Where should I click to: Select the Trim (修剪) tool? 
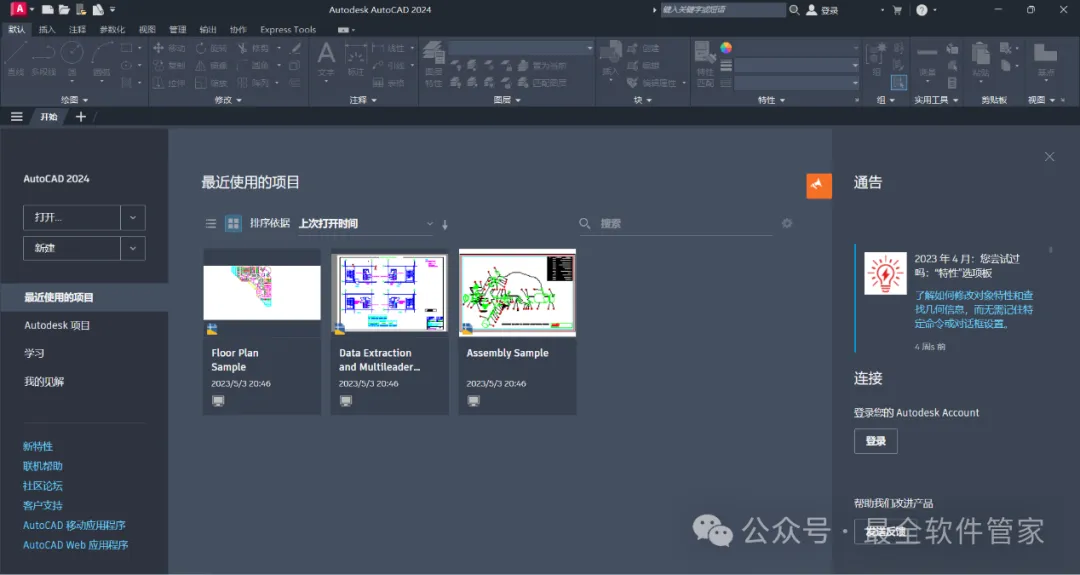(x=253, y=48)
